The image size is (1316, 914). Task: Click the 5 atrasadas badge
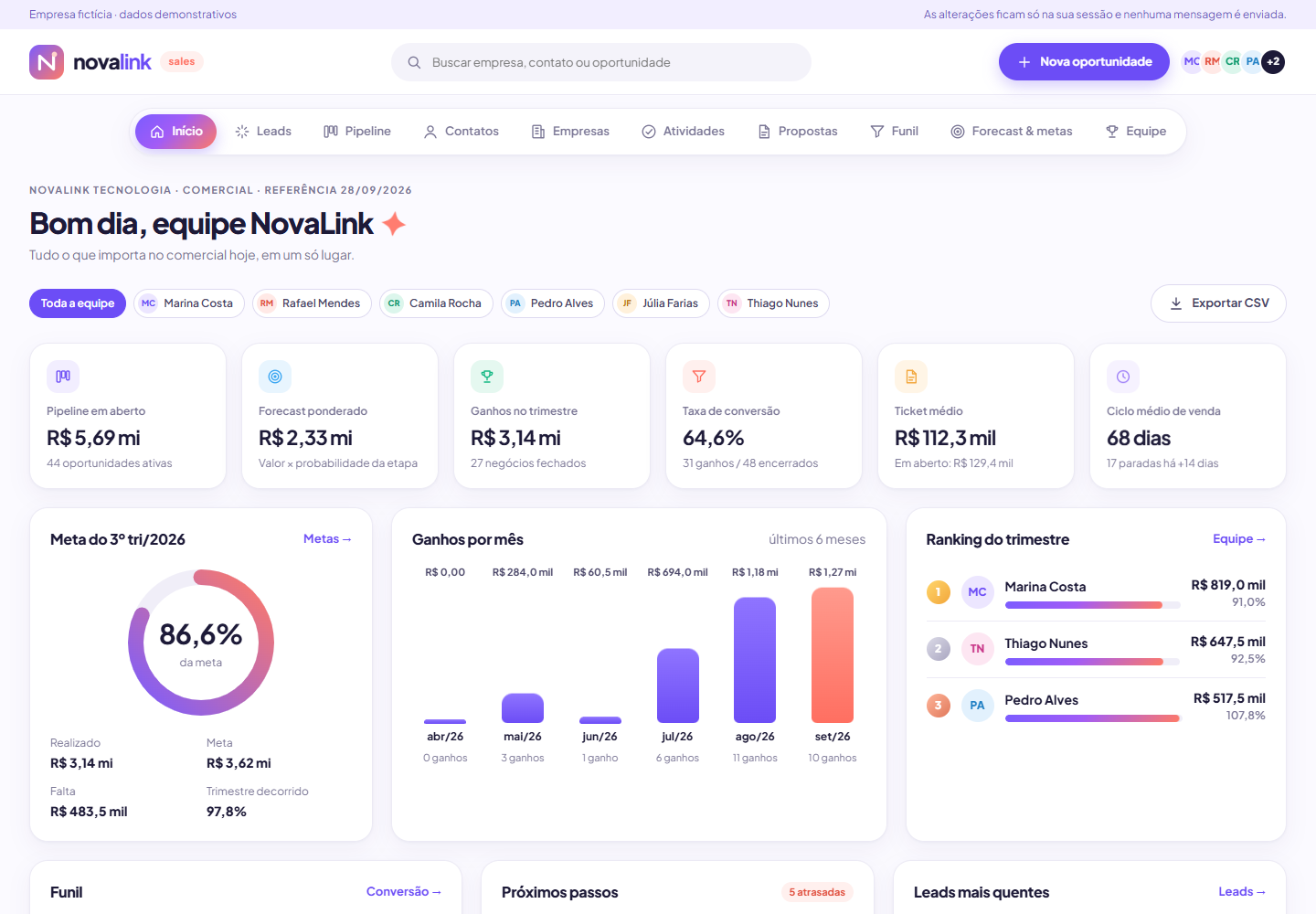(817, 892)
